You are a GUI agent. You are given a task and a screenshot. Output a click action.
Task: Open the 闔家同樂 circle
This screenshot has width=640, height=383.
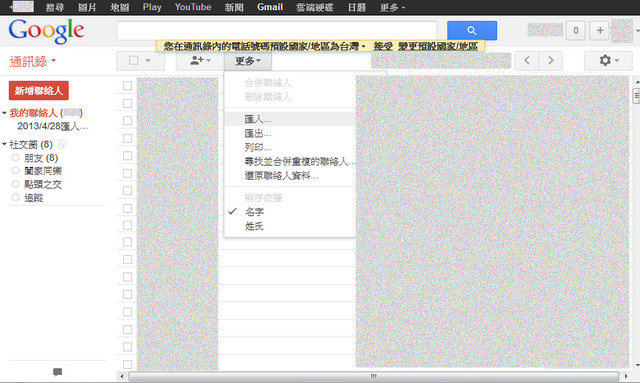(43, 171)
